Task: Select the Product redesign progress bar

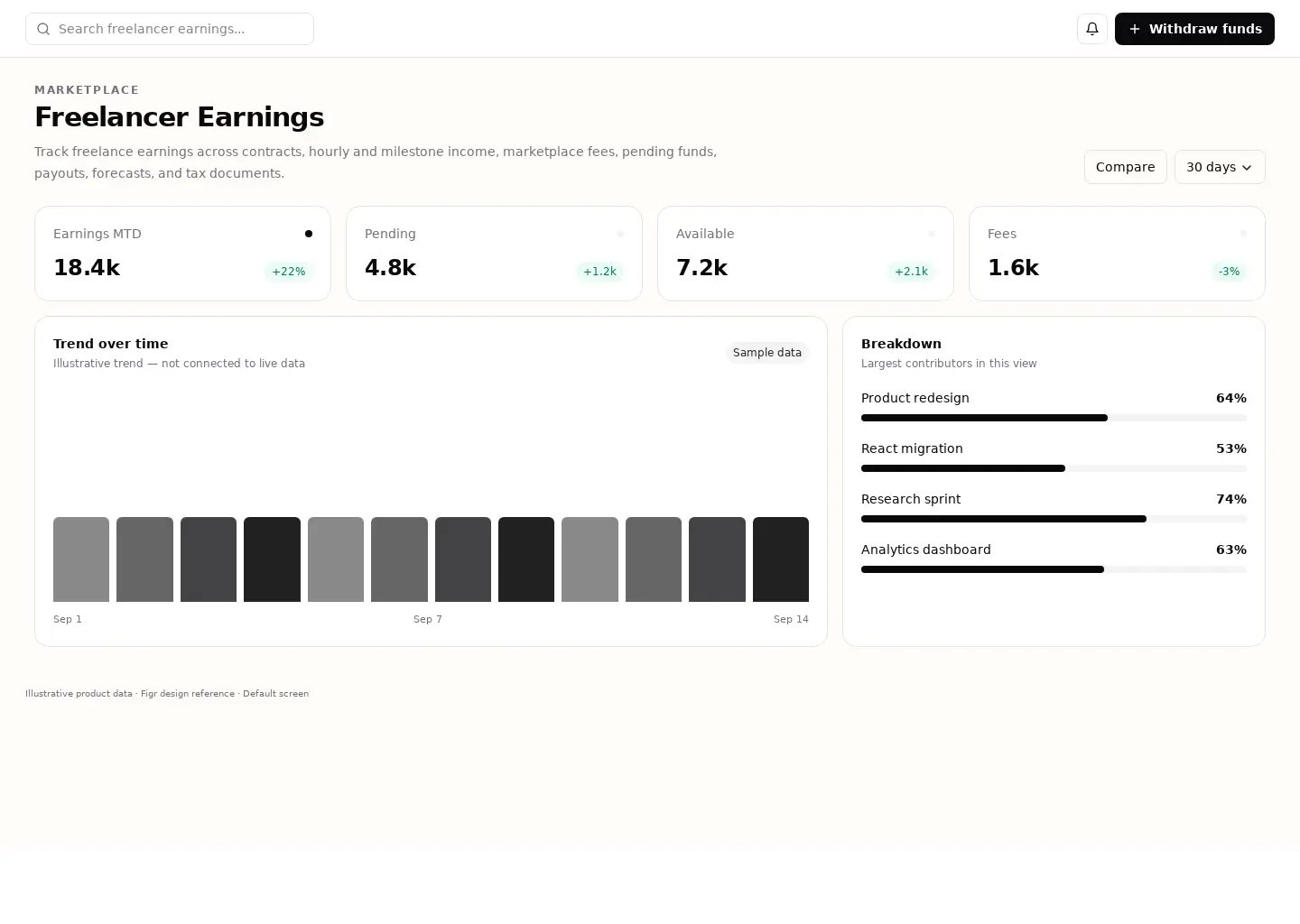Action: (1054, 418)
